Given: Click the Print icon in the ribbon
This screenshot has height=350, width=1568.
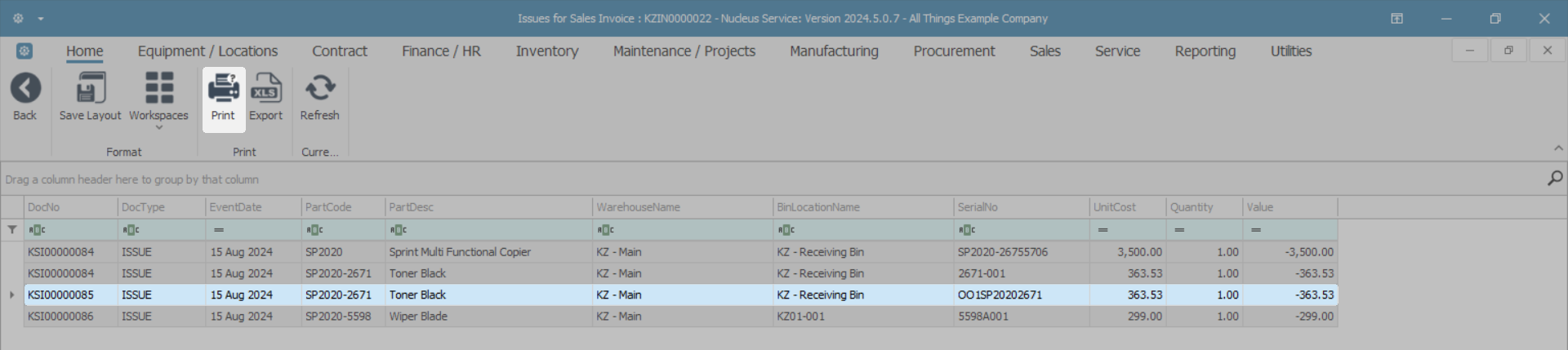Looking at the screenshot, I should [223, 89].
